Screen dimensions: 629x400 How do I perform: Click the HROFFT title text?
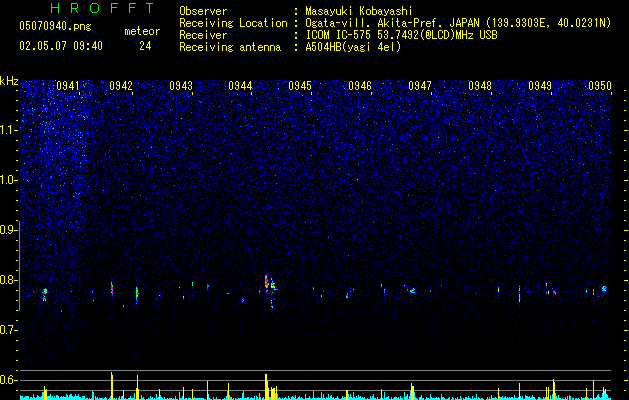click(103, 8)
